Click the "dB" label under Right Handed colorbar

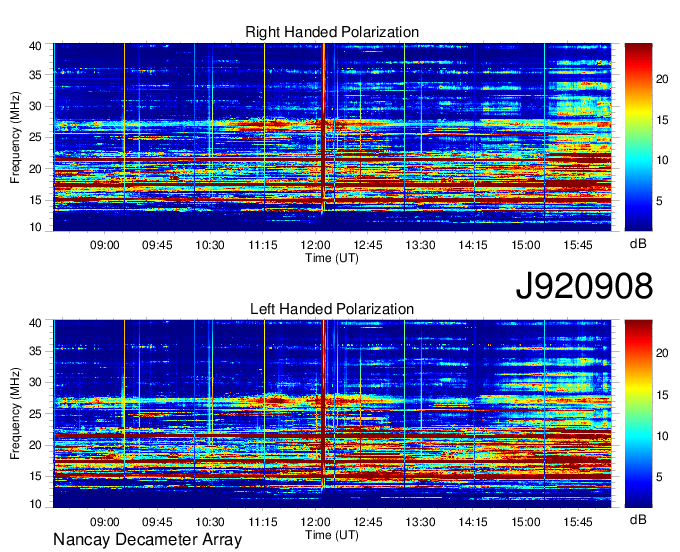point(638,243)
